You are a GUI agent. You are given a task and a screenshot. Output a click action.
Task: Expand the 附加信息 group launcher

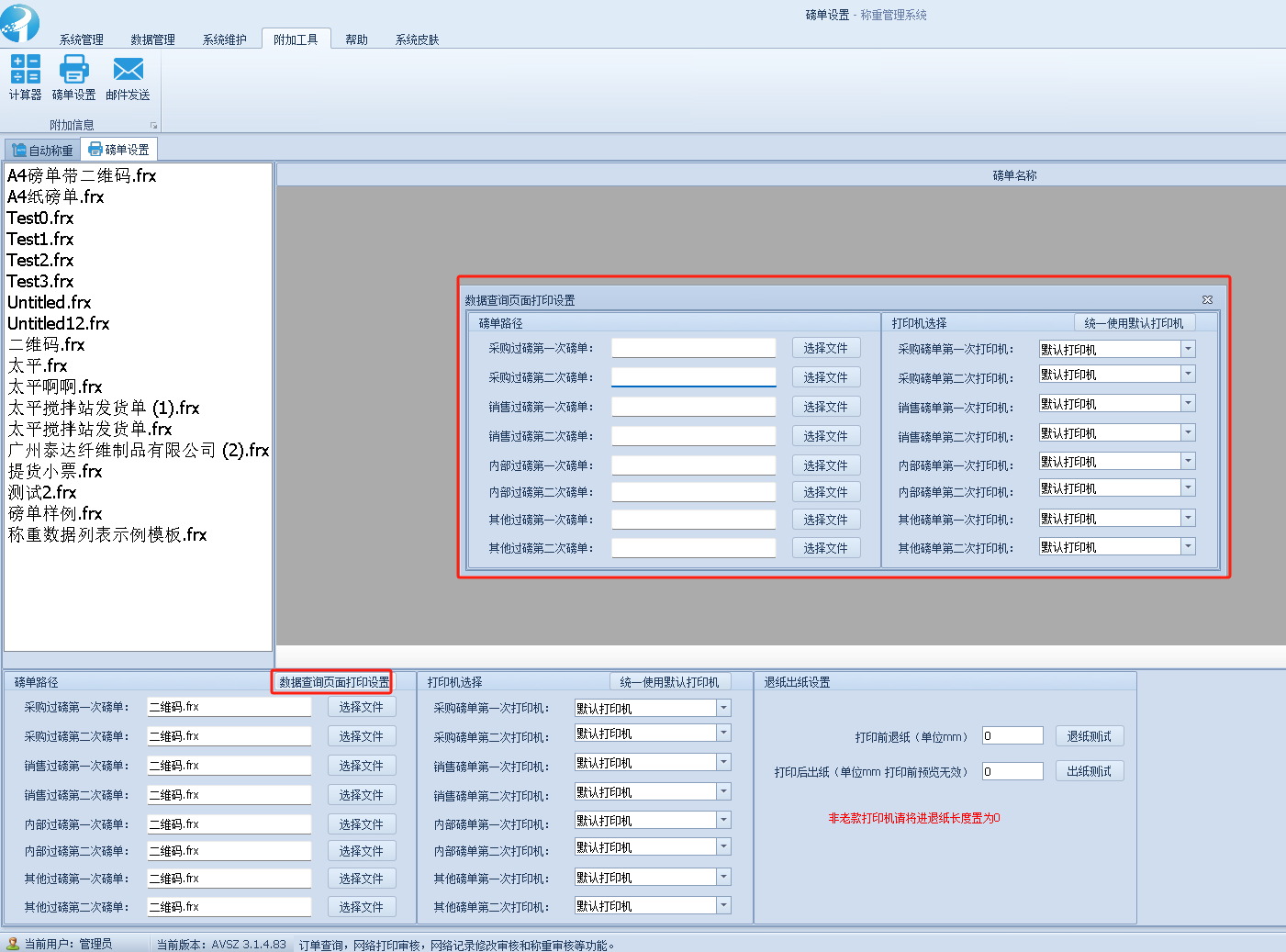pos(153,126)
